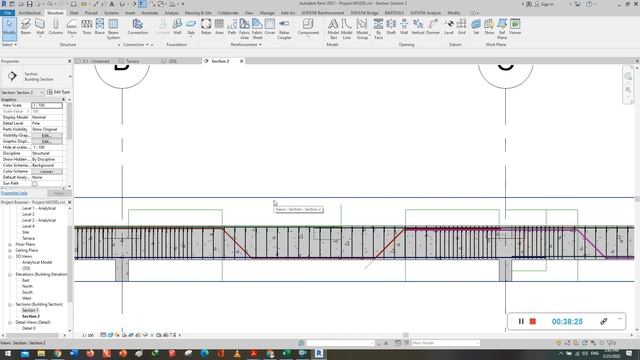The image size is (640, 360).
Task: Close the Section 2 view tab
Action: click(241, 61)
